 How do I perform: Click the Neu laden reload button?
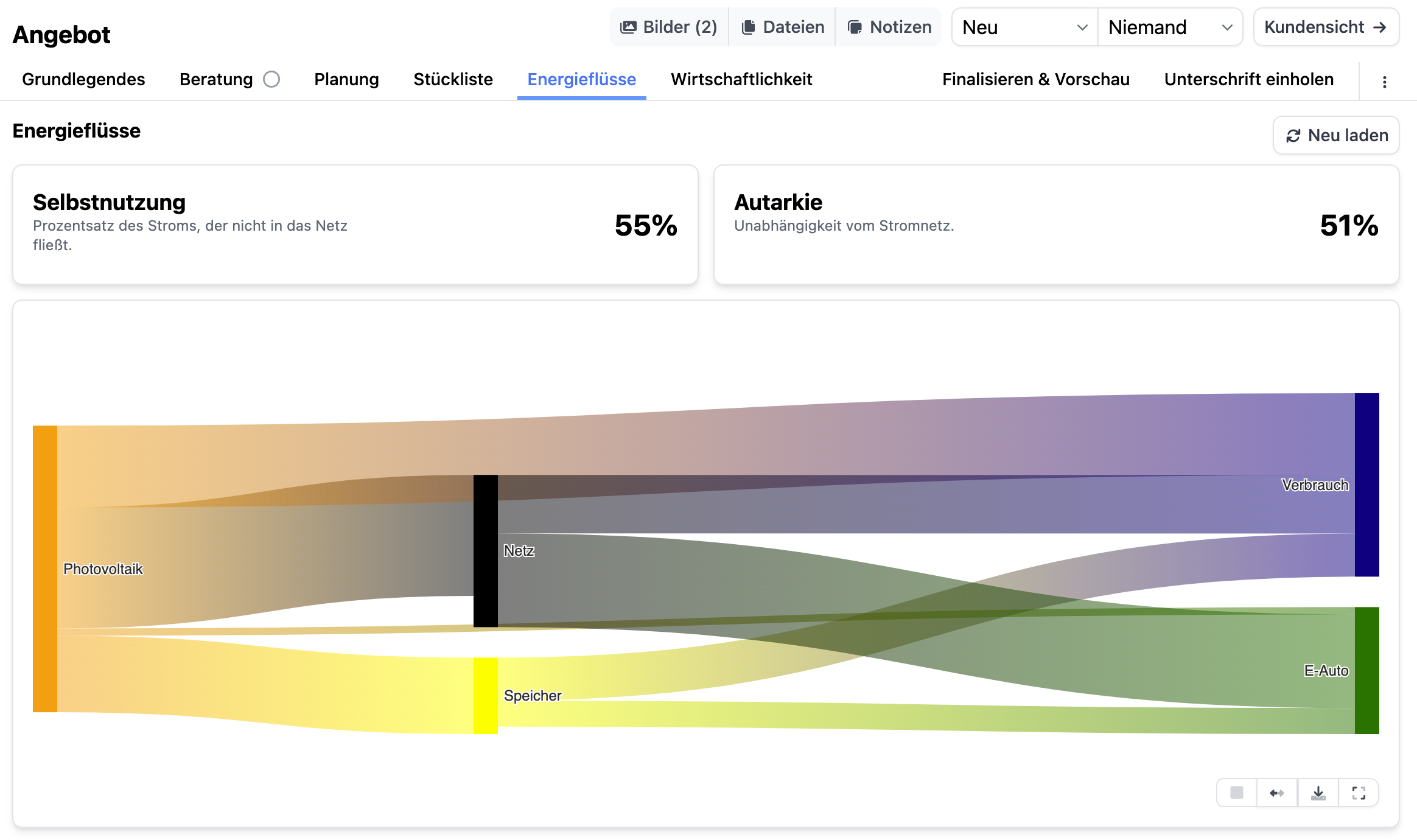click(1336, 135)
